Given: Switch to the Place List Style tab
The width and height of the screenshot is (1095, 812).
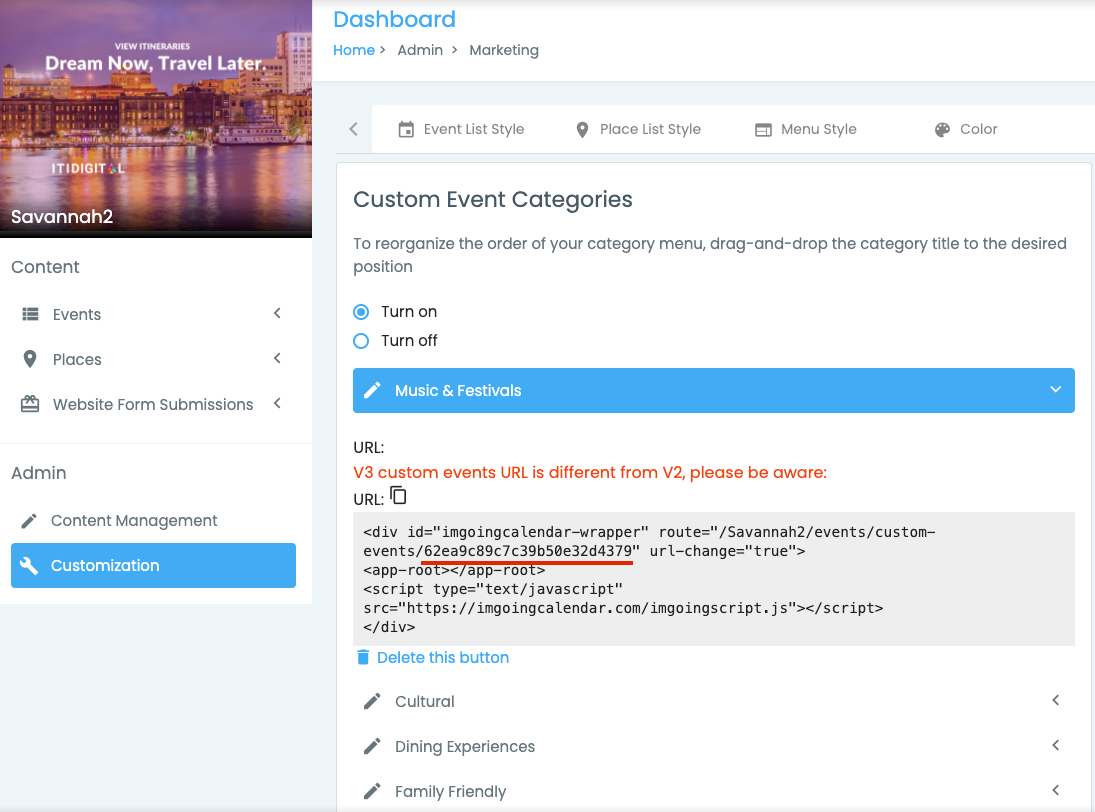Looking at the screenshot, I should (638, 129).
